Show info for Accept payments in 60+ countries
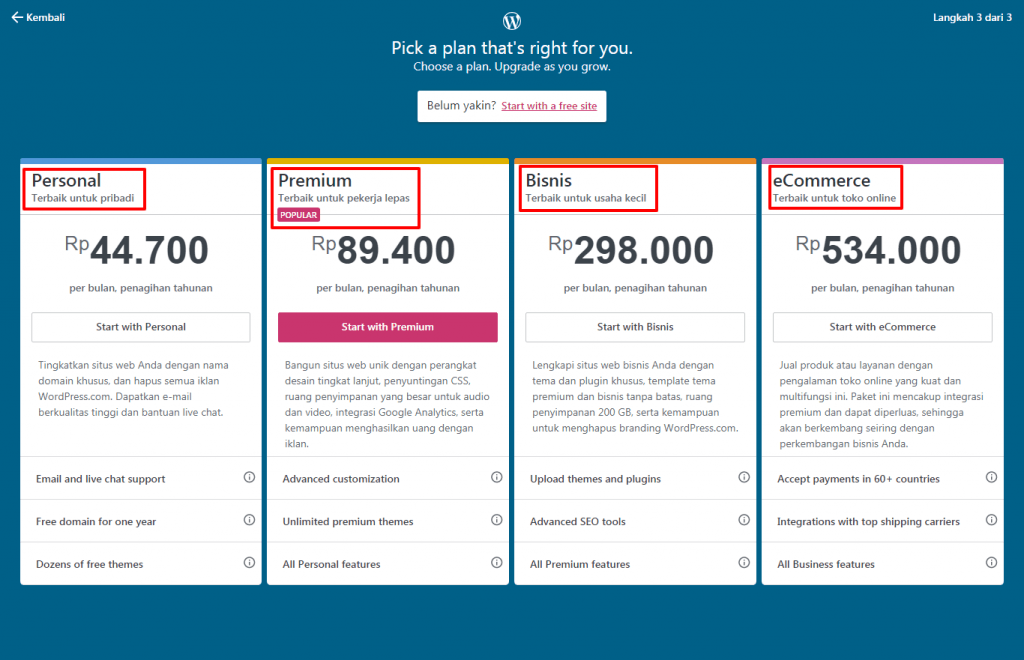 [991, 478]
